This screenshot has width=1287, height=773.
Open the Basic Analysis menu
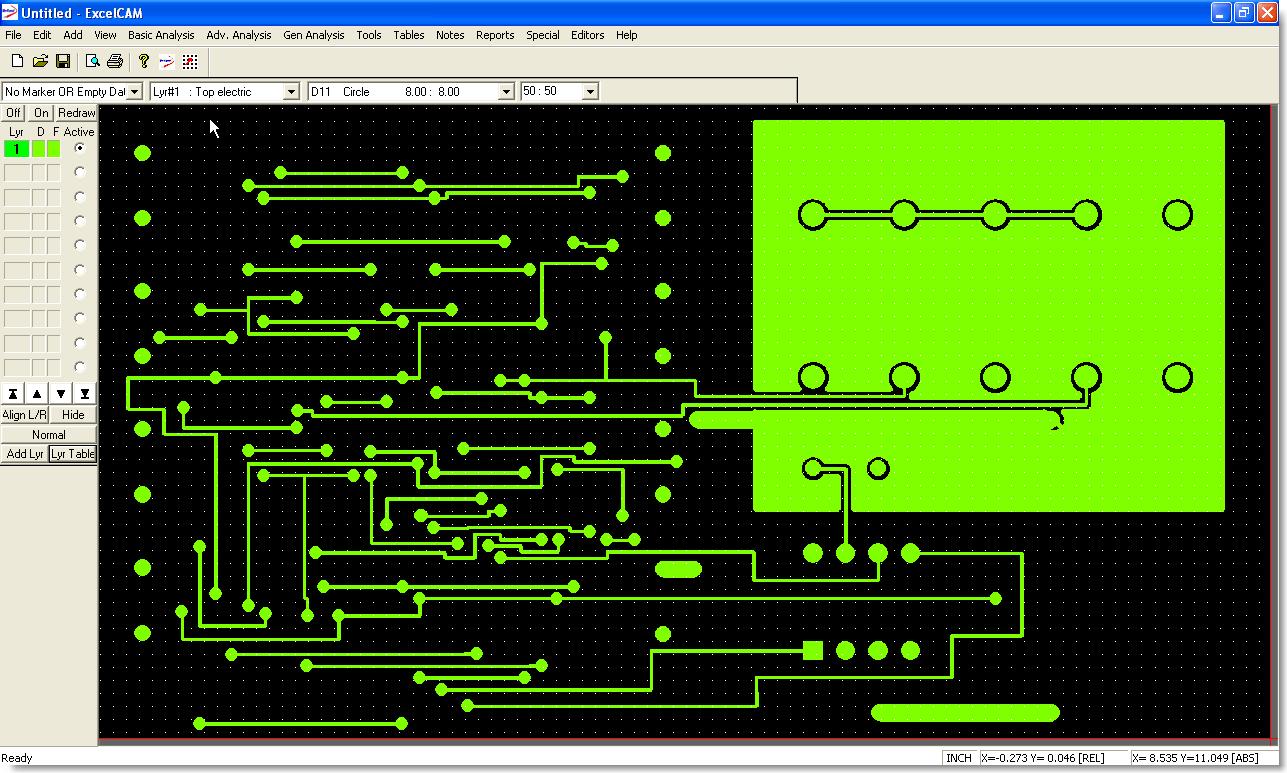click(x=161, y=35)
